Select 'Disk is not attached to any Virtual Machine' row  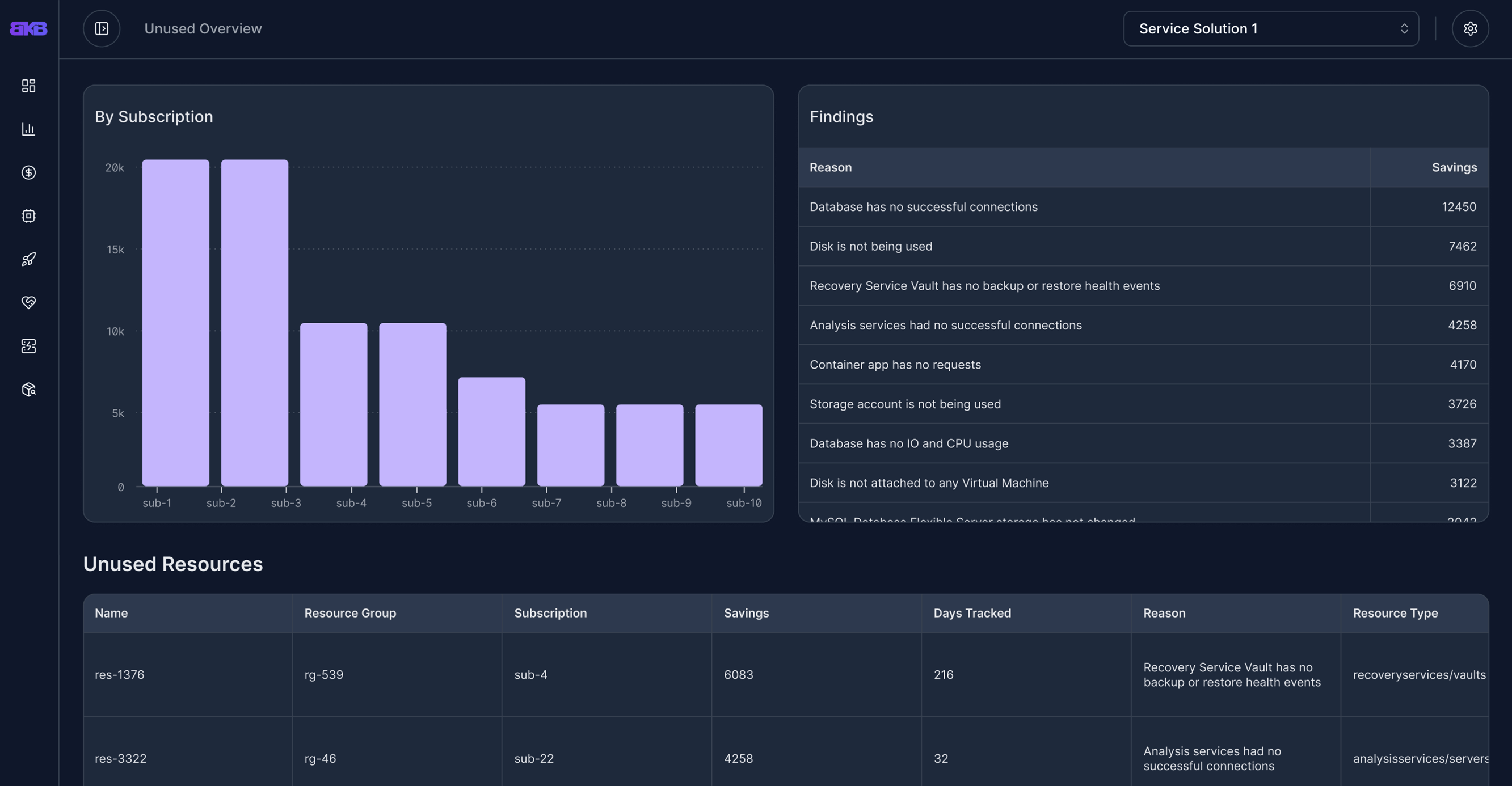click(x=1143, y=482)
